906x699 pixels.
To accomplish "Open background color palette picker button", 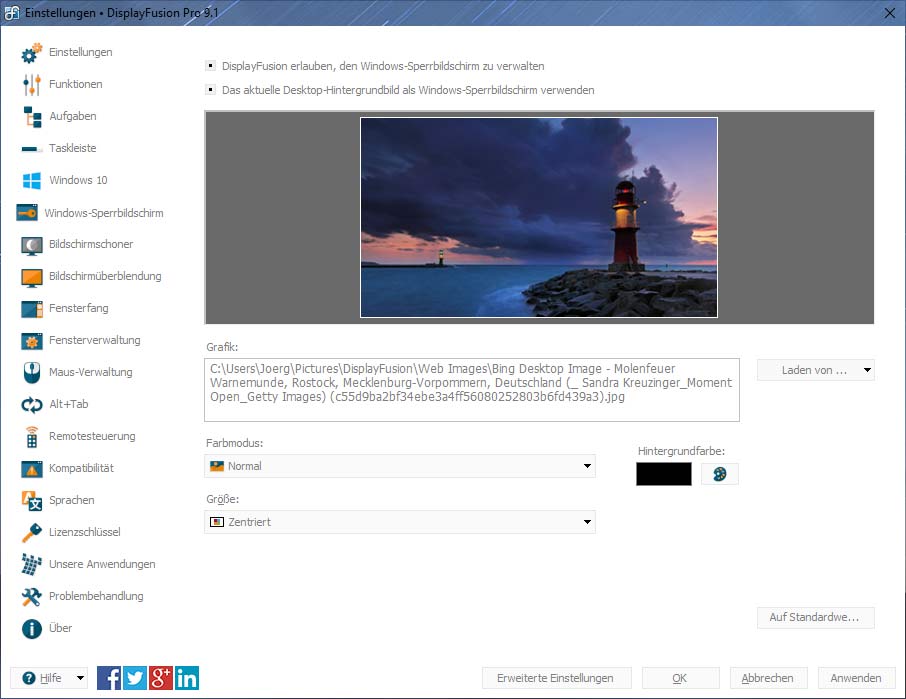I will [720, 474].
